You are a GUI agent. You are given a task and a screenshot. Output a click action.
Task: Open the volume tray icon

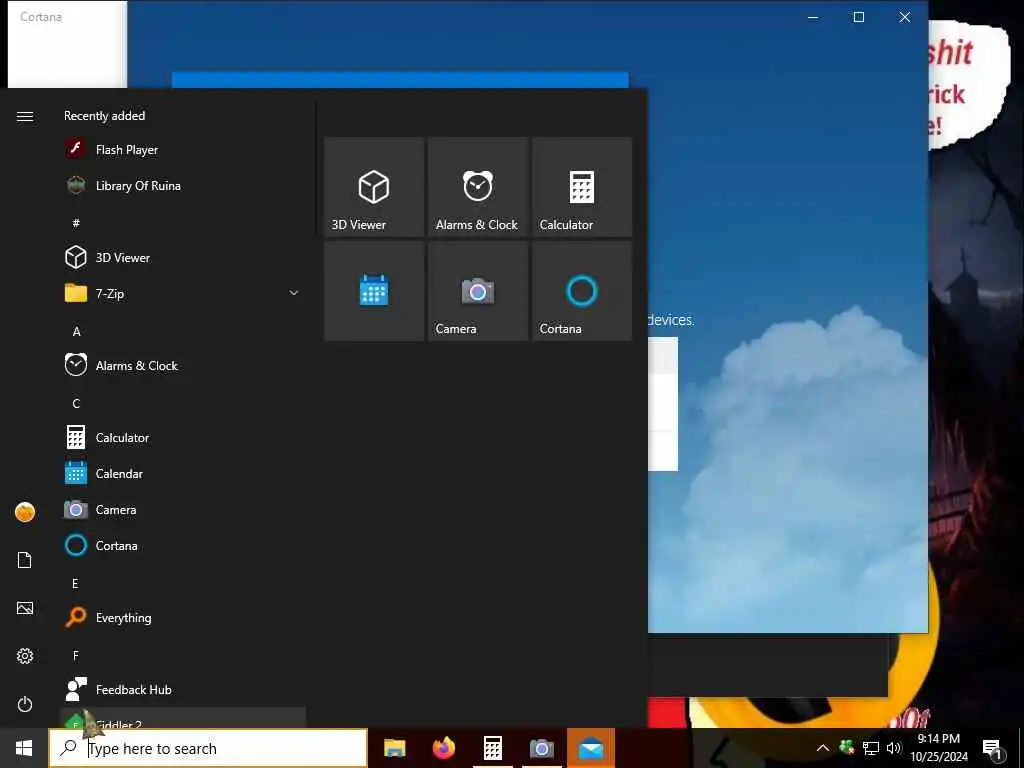coord(894,748)
